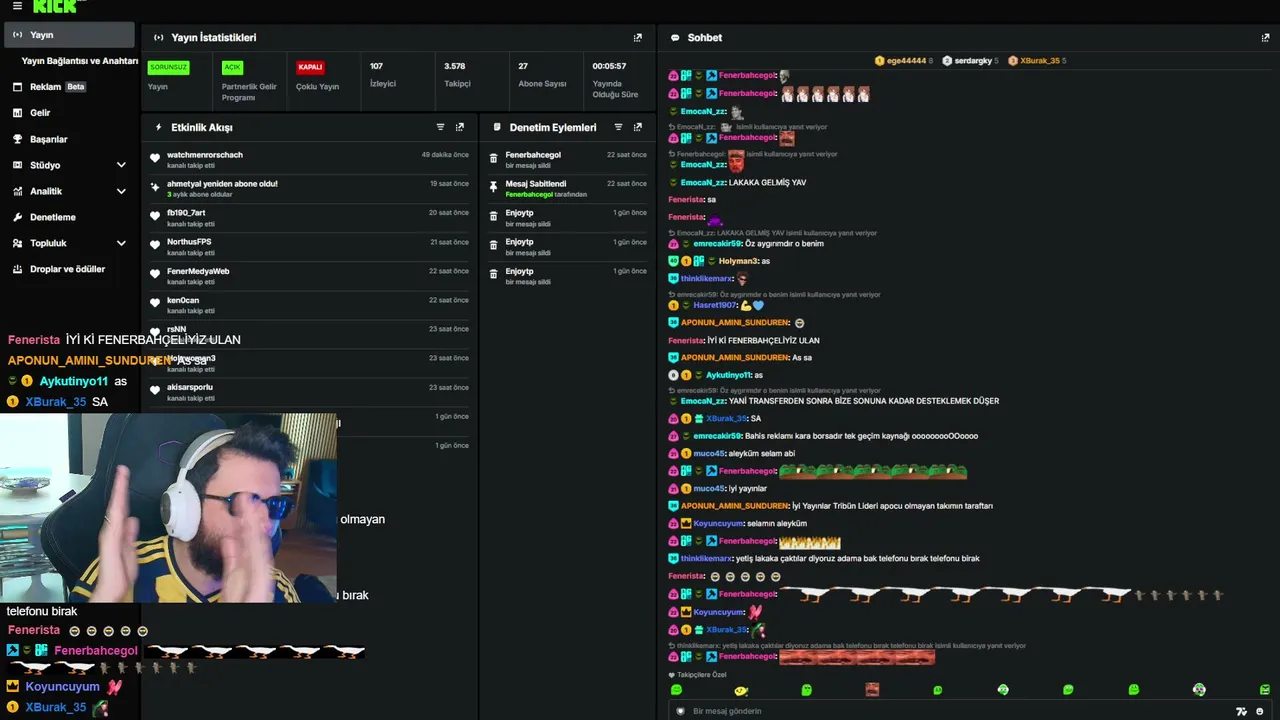Click the Topluluk people icon
The height and width of the screenshot is (720, 1280).
(x=17, y=243)
